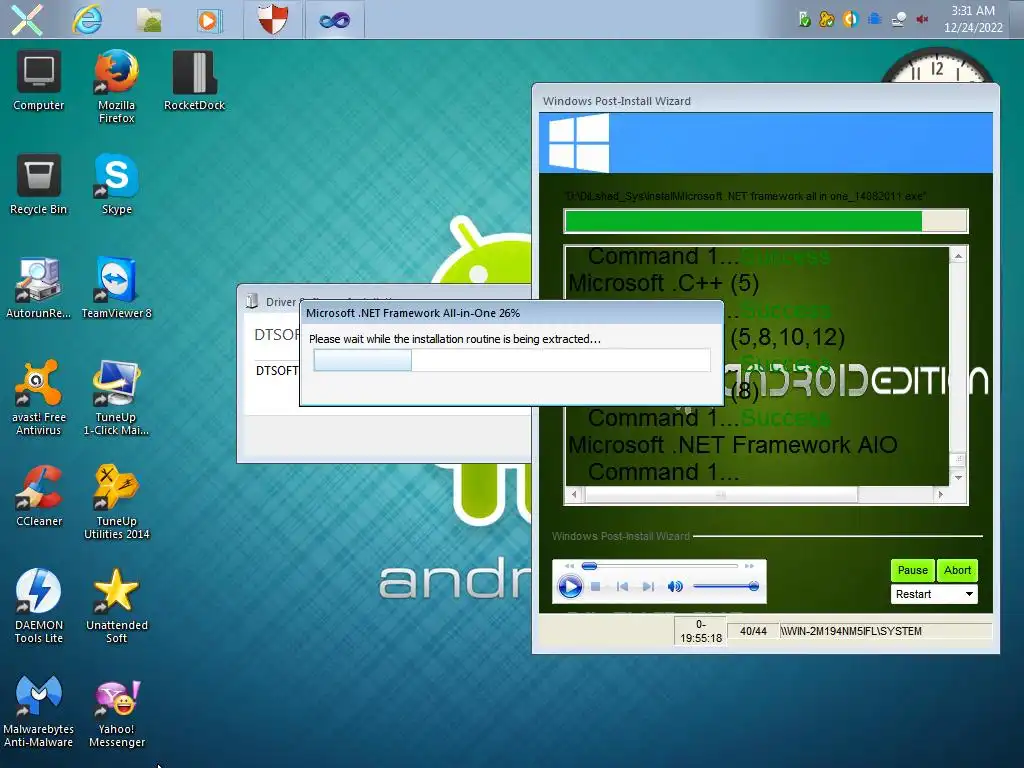Image resolution: width=1024 pixels, height=768 pixels.
Task: Open the Recycle Bin icon
Action: point(39,185)
